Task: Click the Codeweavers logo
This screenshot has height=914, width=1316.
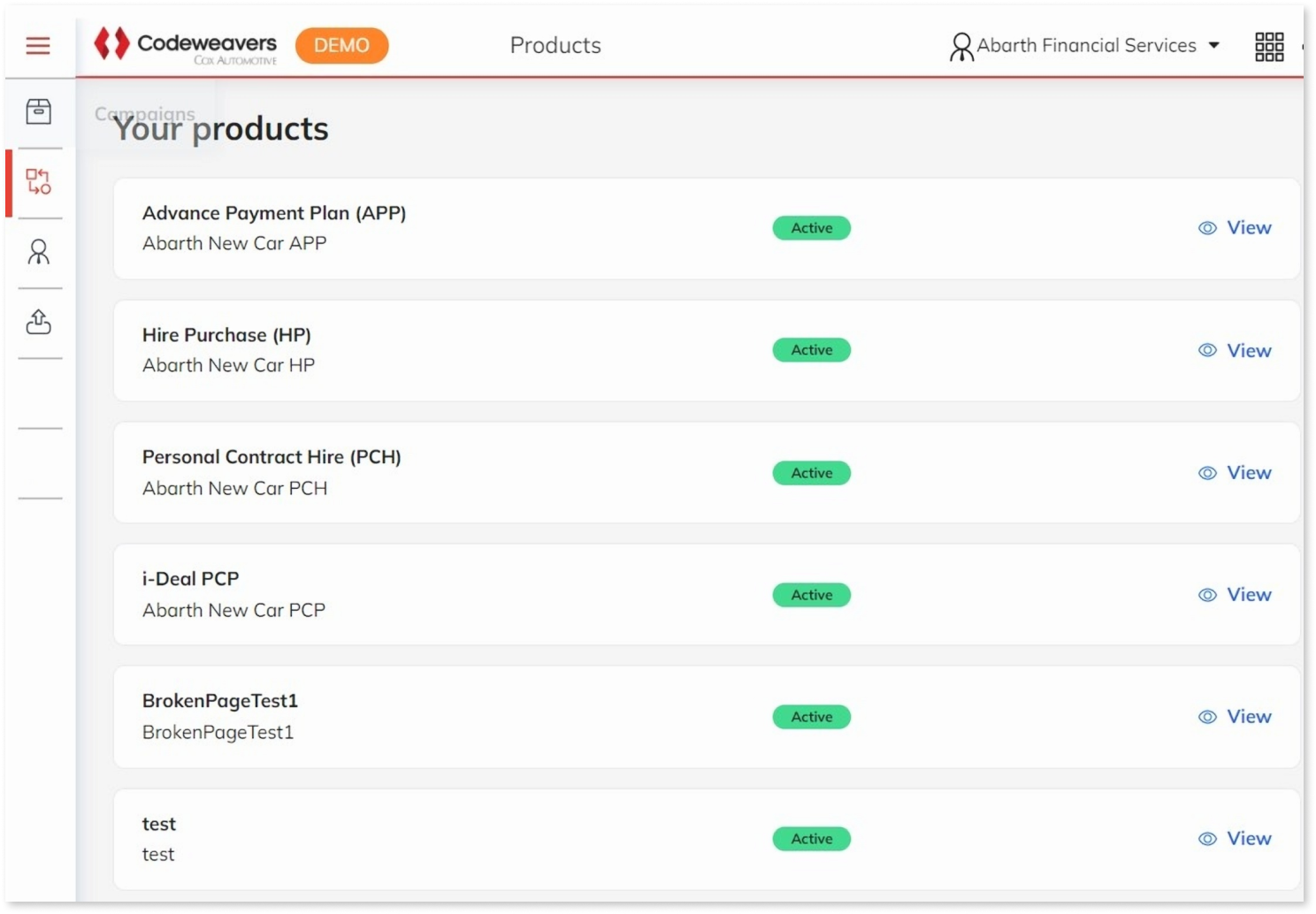Action: point(186,45)
